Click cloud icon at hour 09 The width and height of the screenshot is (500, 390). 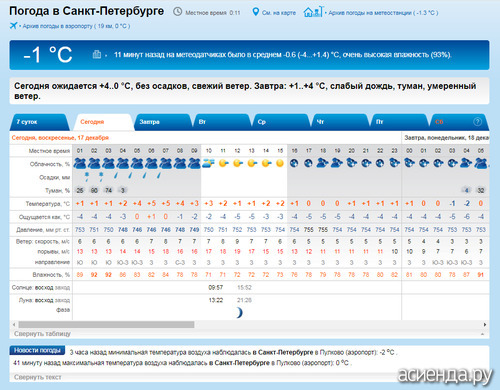point(194,163)
